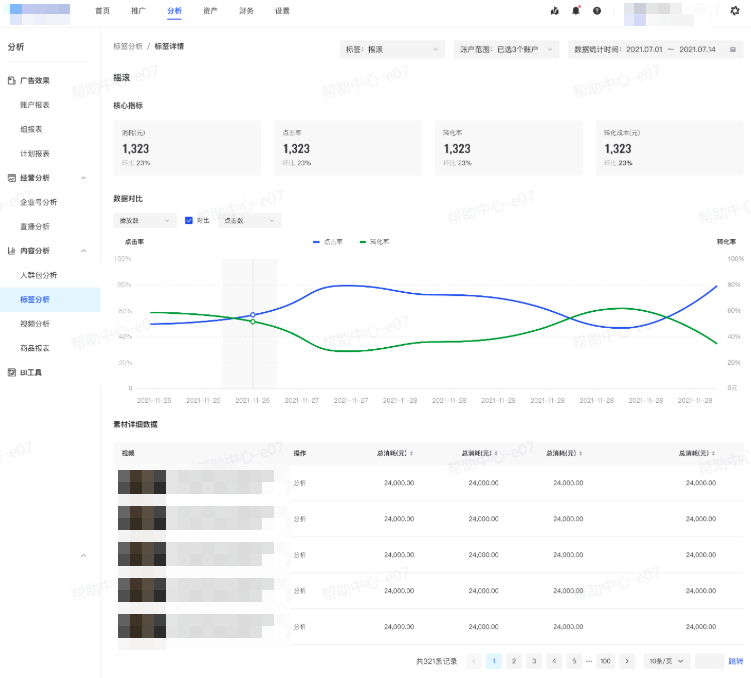Go to page 4 in pagination

[x=554, y=661]
